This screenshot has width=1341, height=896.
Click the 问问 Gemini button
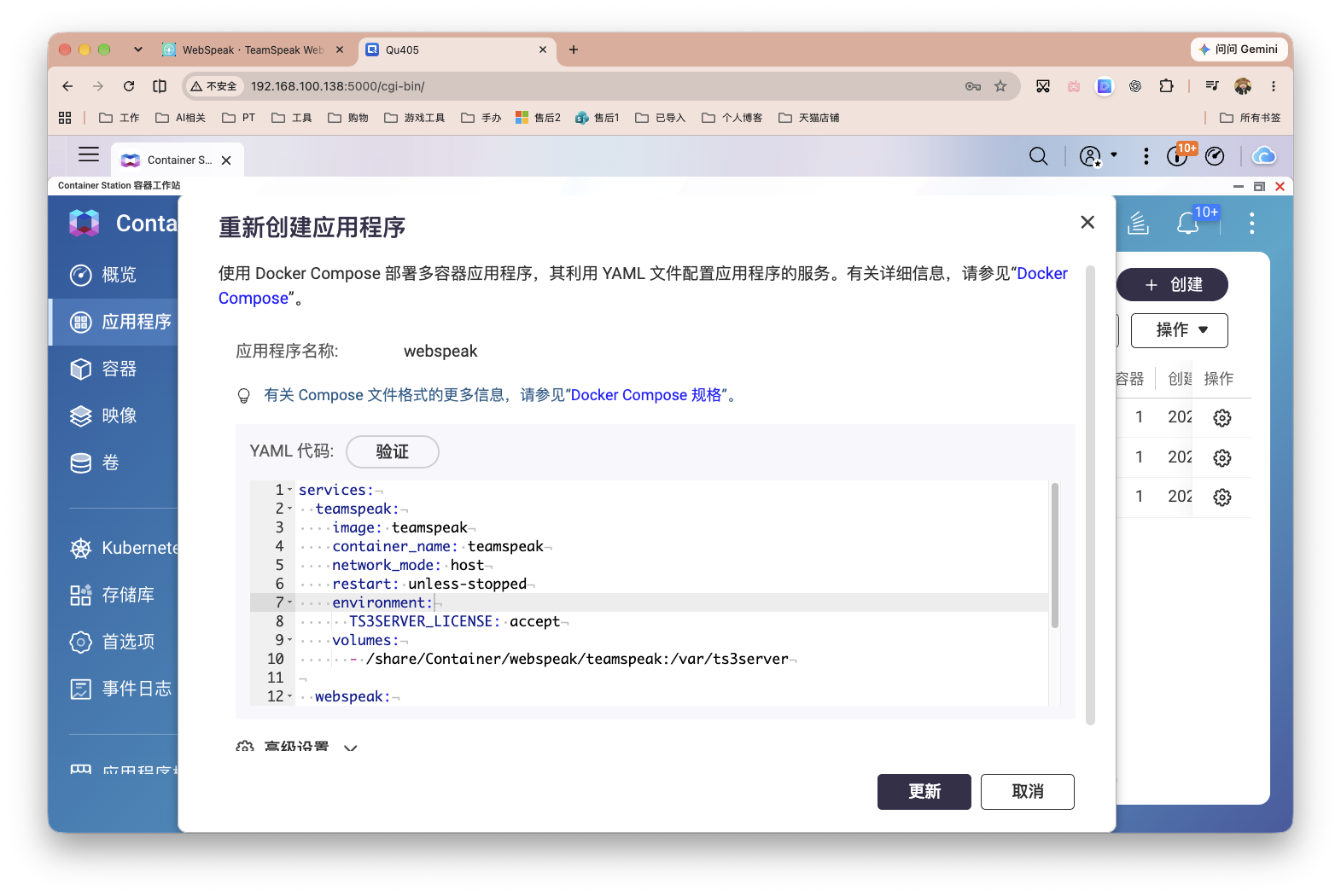tap(1239, 49)
